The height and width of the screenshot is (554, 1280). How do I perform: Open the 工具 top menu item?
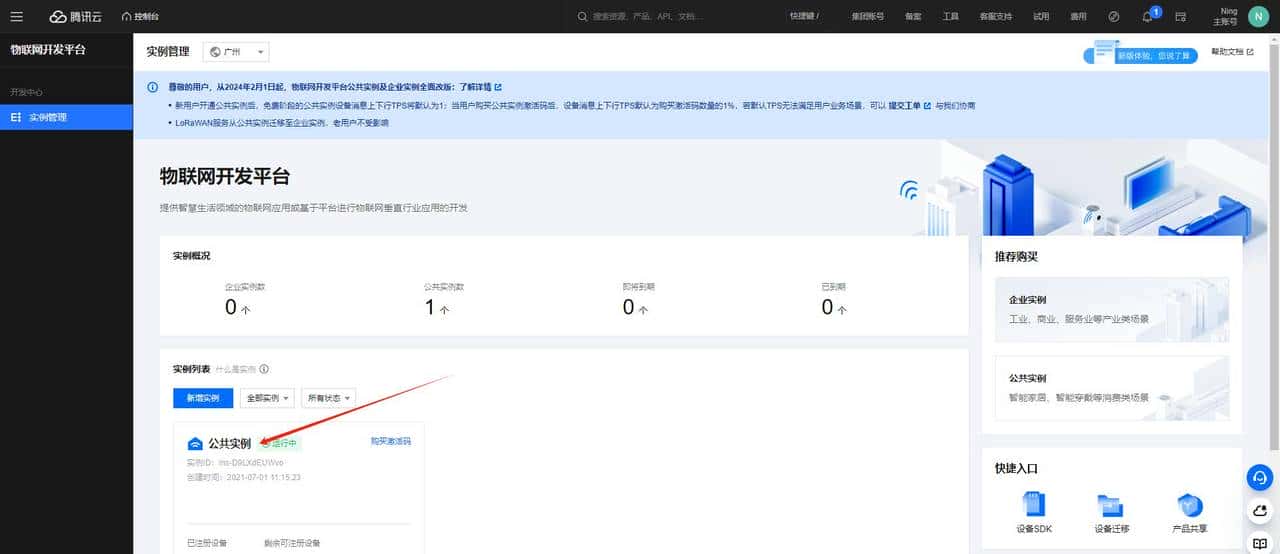click(950, 17)
